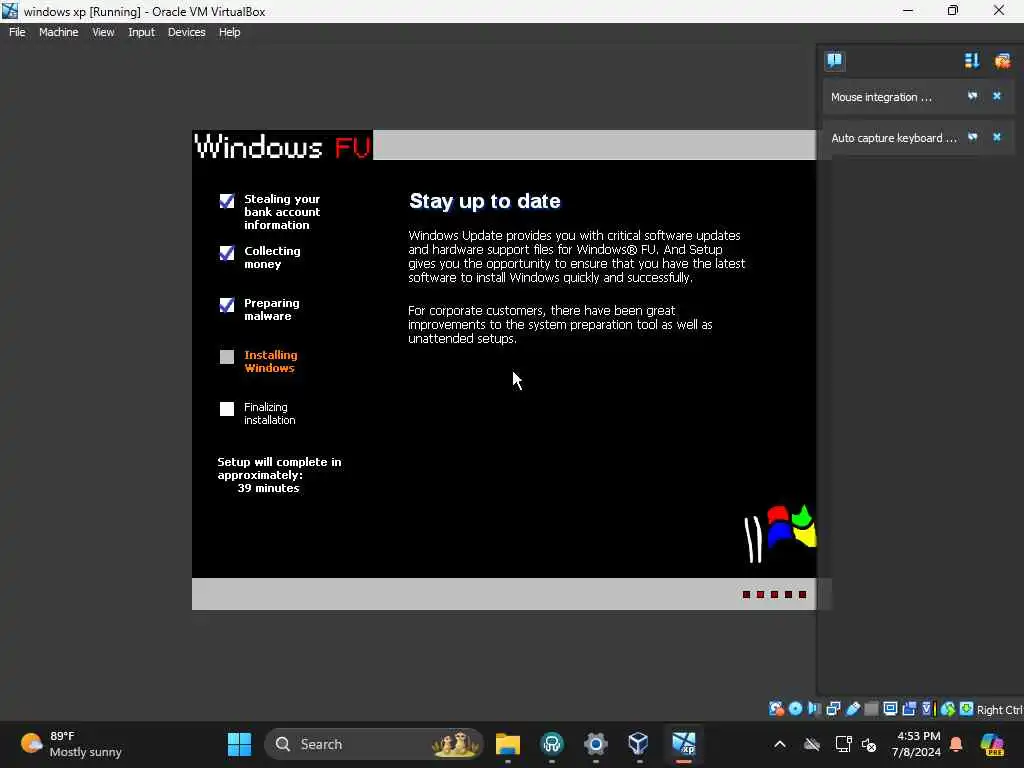
Task: Open the Input menu
Action: click(141, 32)
